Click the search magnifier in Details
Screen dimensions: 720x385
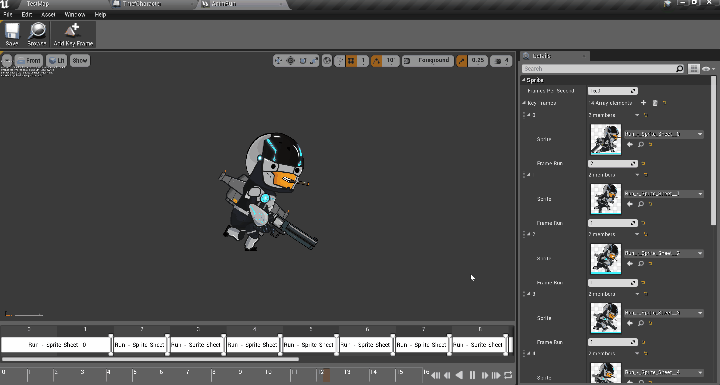[x=679, y=68]
